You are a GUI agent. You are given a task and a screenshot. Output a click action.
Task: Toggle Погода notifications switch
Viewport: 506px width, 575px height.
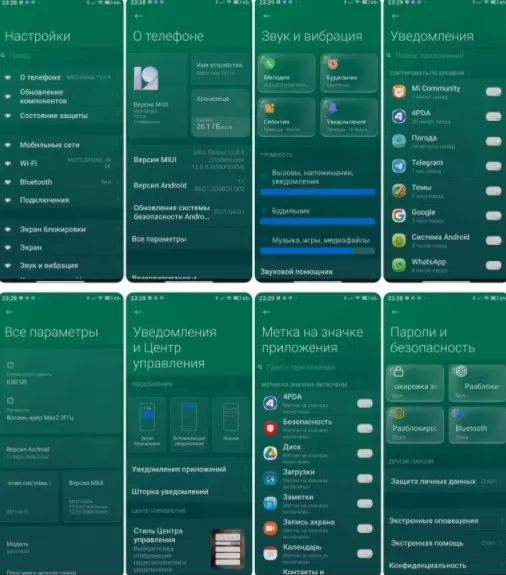[x=493, y=141]
